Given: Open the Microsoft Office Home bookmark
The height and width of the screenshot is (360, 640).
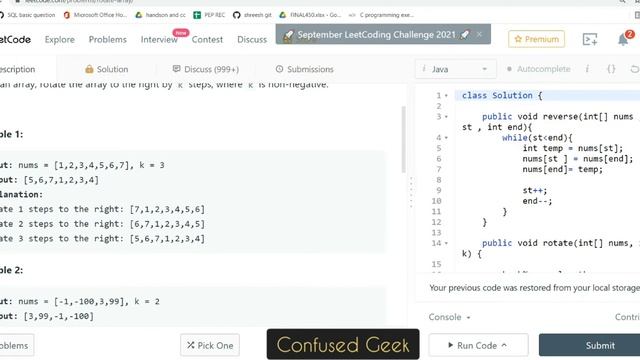Looking at the screenshot, I should (x=96, y=15).
